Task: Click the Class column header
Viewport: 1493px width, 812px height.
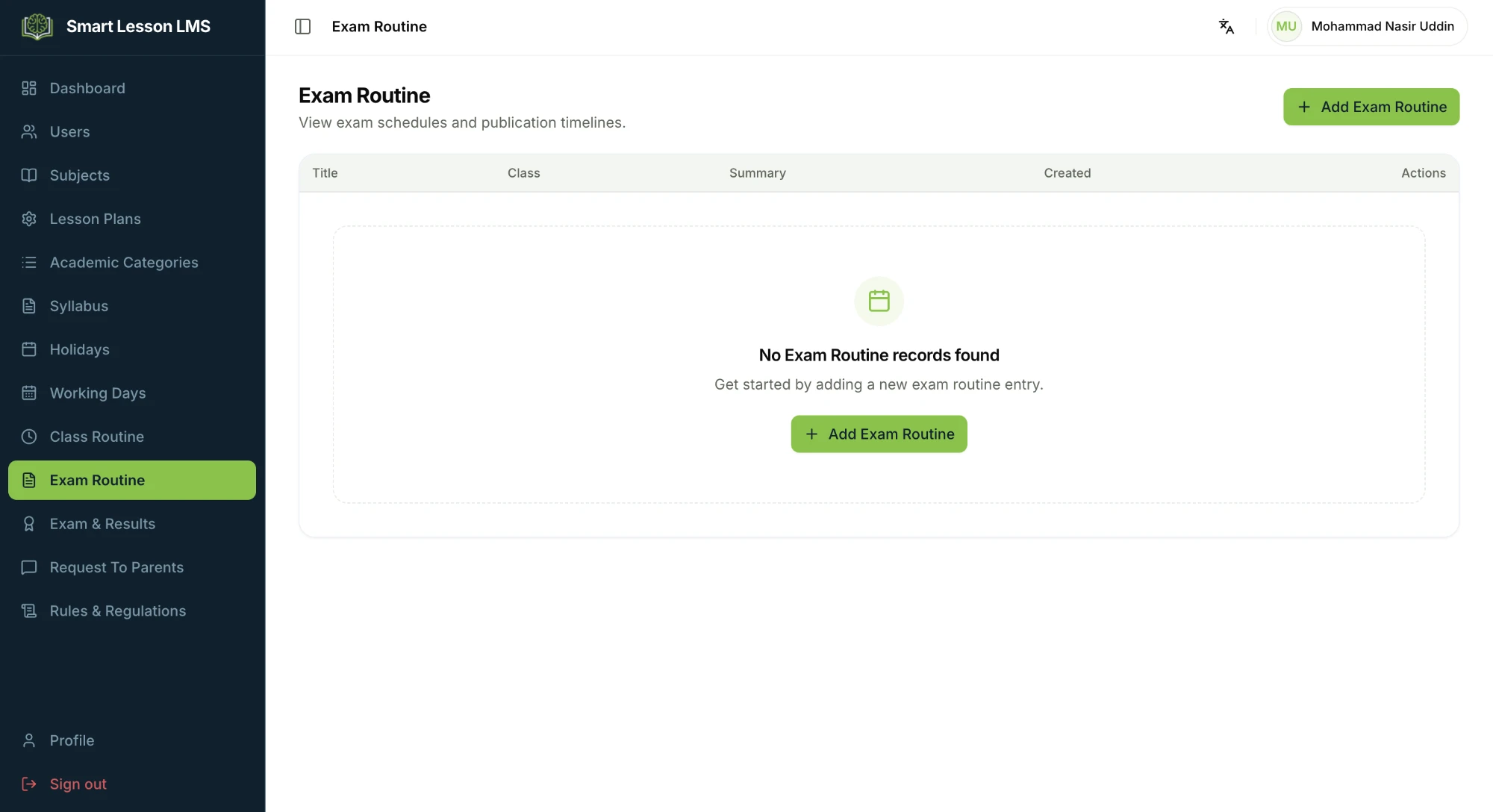Action: coord(523,173)
